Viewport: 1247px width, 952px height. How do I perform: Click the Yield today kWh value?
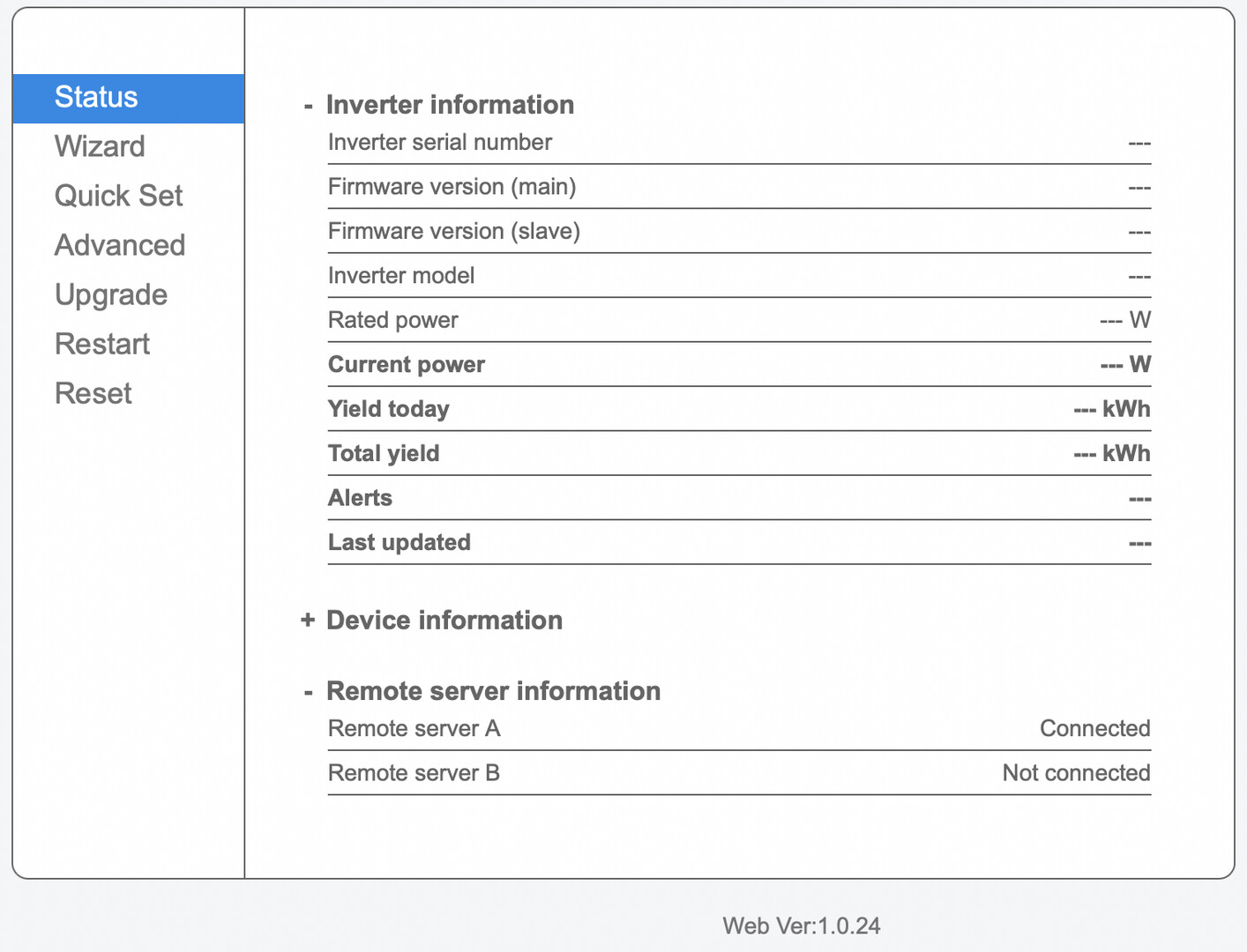(1111, 409)
